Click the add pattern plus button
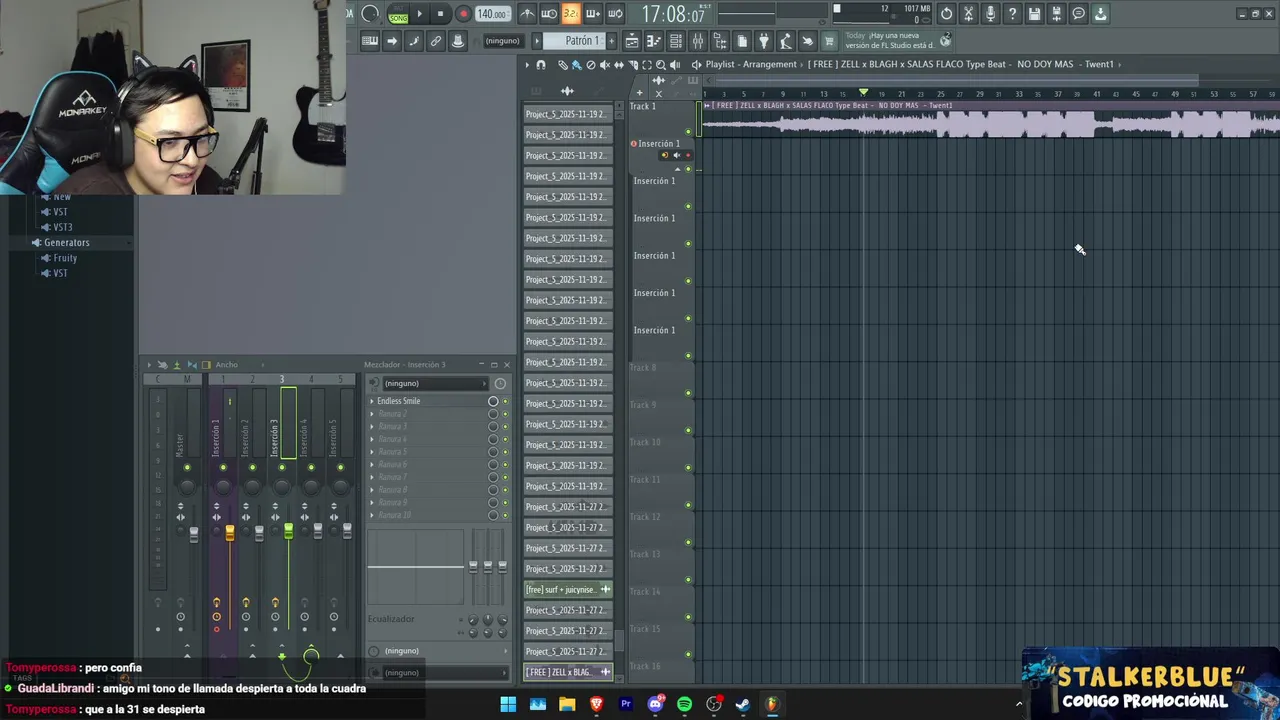Screen dimensions: 1280x720 tap(611, 41)
